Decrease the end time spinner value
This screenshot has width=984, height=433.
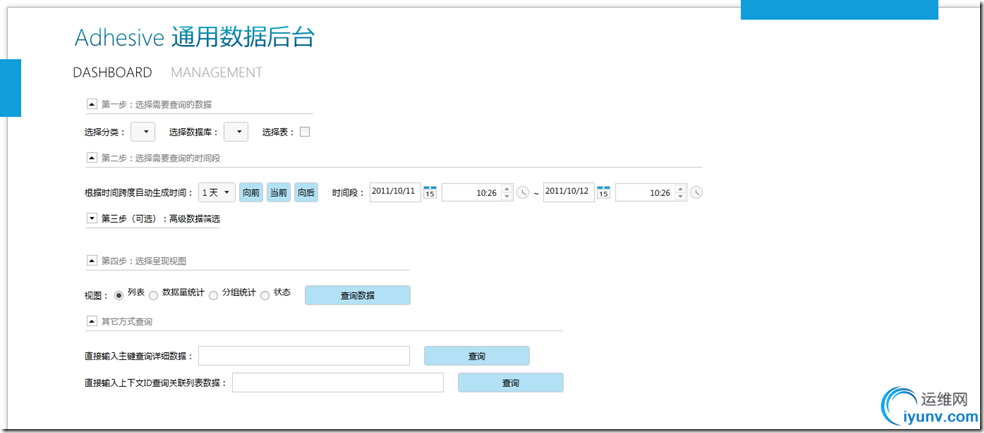pyautogui.click(x=680, y=196)
